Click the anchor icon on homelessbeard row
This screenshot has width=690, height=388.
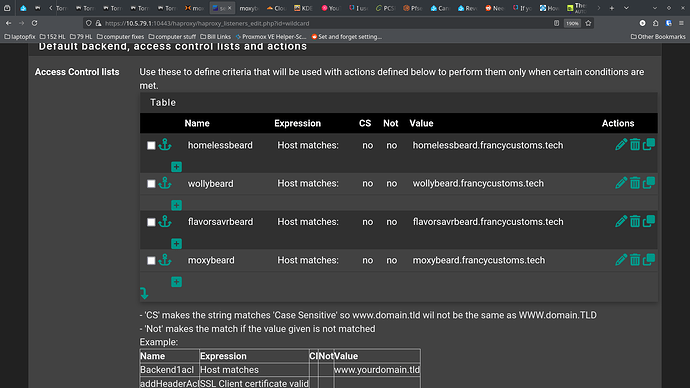coord(165,145)
